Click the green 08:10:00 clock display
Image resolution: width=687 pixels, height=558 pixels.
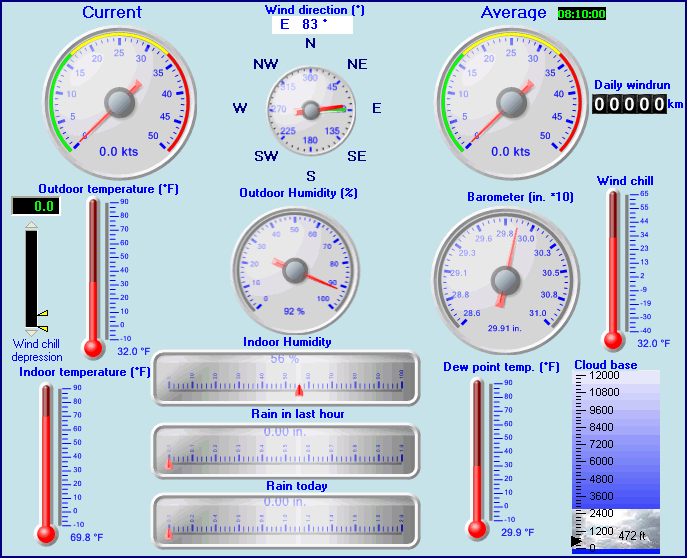point(582,14)
